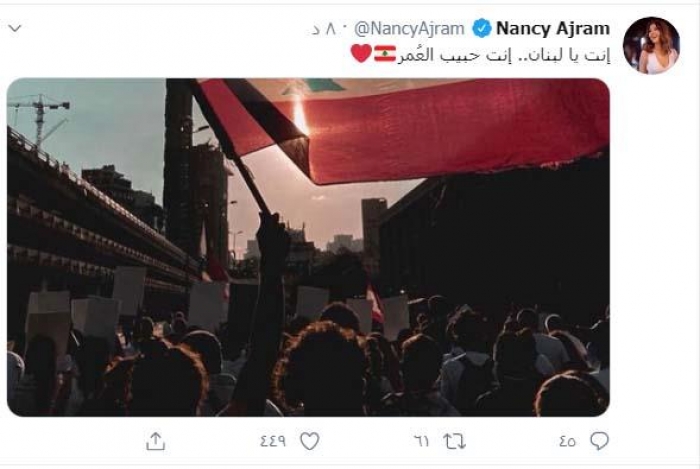The image size is (700, 469).
Task: Like the tweet with the heart icon
Action: 309,441
